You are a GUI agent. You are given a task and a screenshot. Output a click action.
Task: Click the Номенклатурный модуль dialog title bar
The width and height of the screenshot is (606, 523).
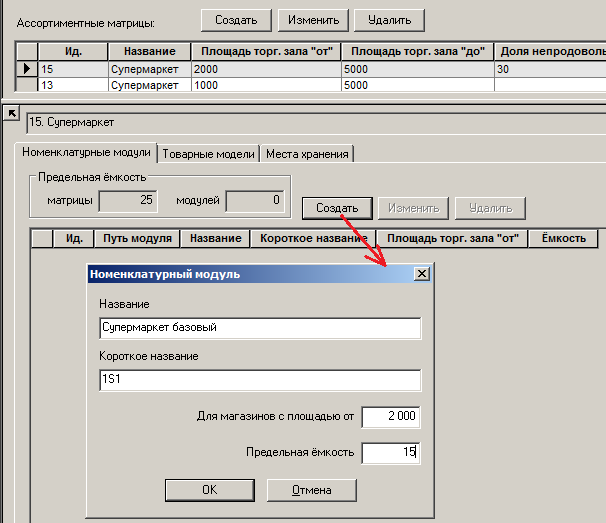(251, 274)
